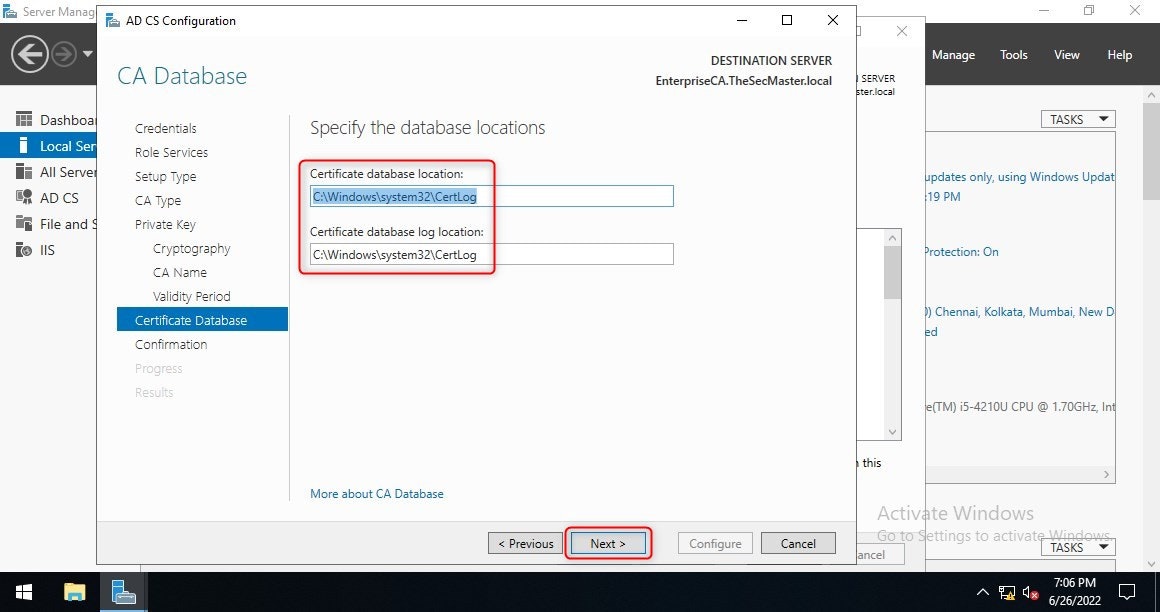
Task: Select All Servers icon in sidebar
Action: pyautogui.click(x=24, y=172)
